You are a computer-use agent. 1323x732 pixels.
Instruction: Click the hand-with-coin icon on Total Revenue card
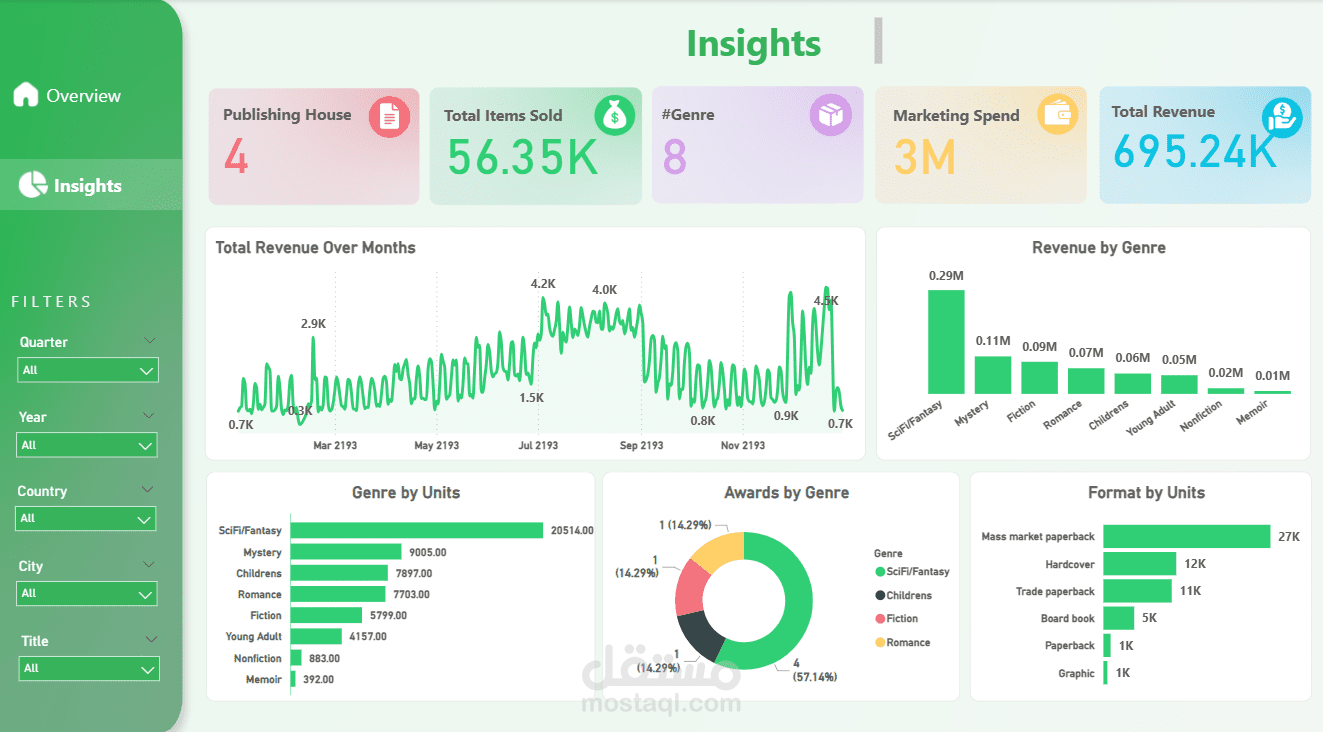point(1281,118)
